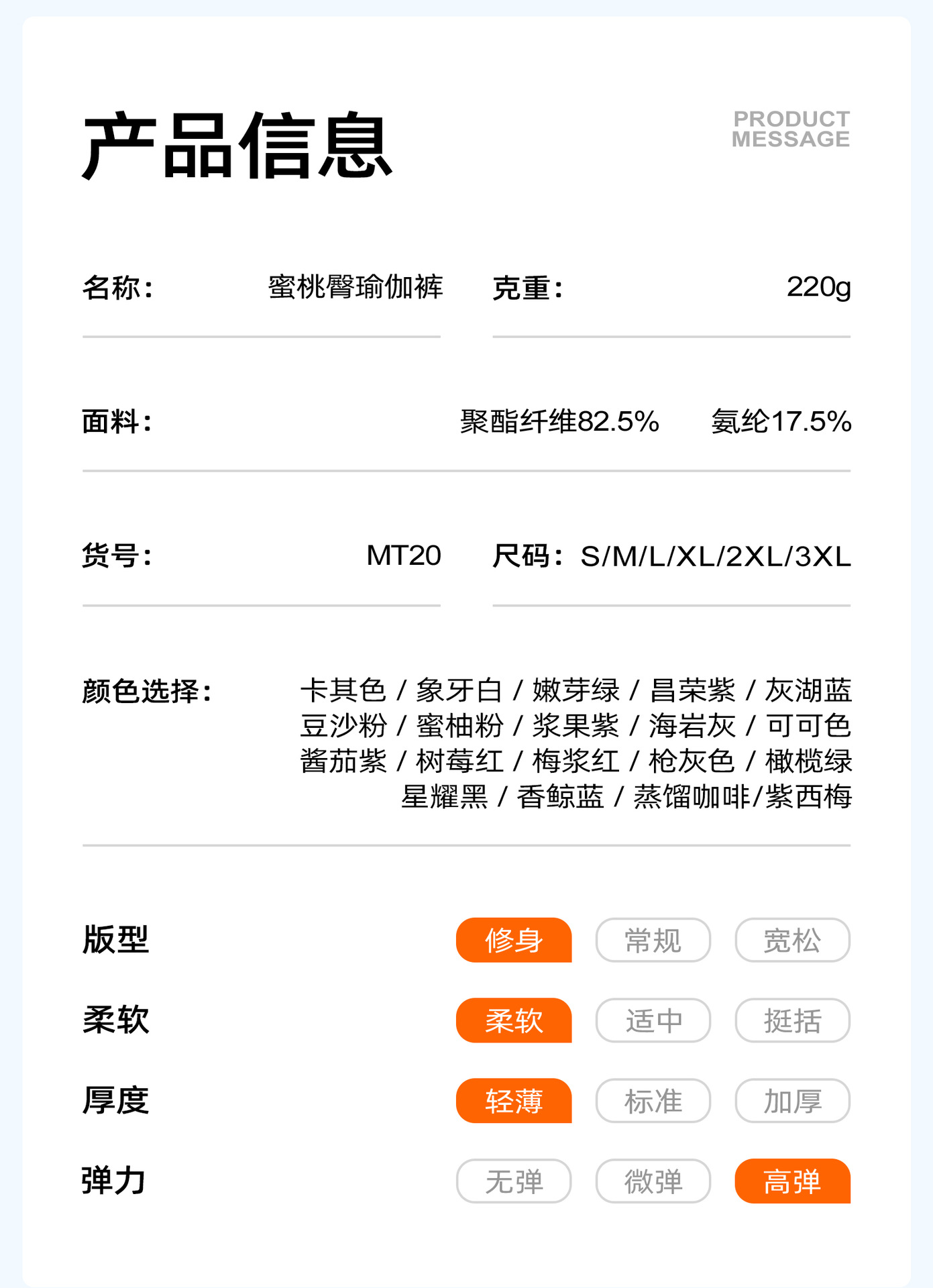Select 适中 softness option
Image resolution: width=933 pixels, height=1288 pixels.
click(653, 1020)
